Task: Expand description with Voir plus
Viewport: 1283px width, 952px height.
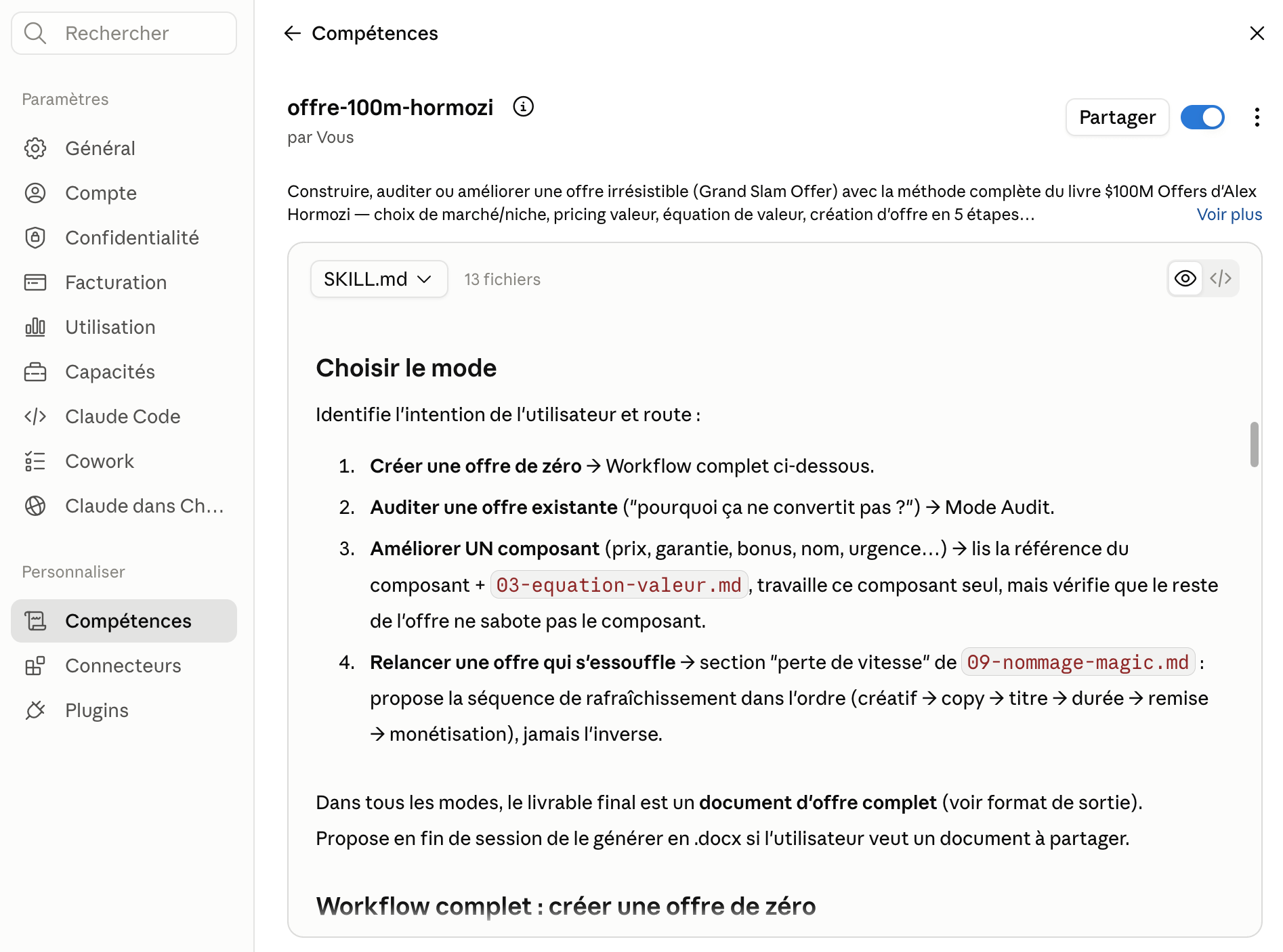Action: pos(1229,215)
